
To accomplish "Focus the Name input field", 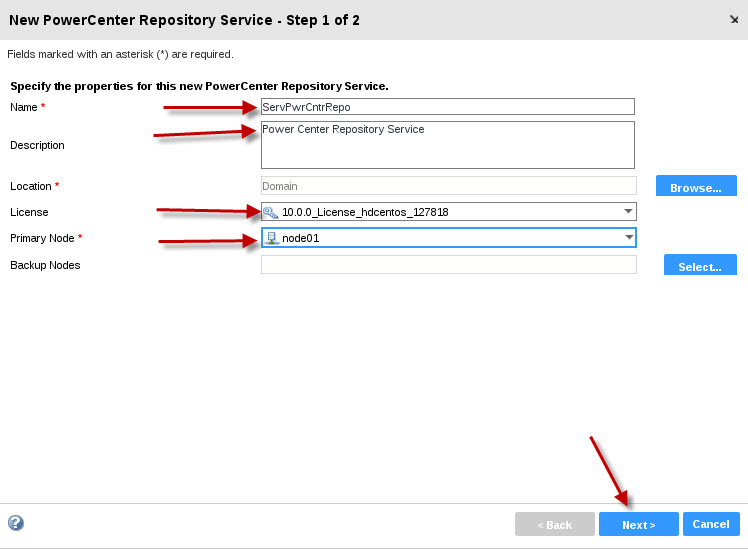I will (x=447, y=107).
